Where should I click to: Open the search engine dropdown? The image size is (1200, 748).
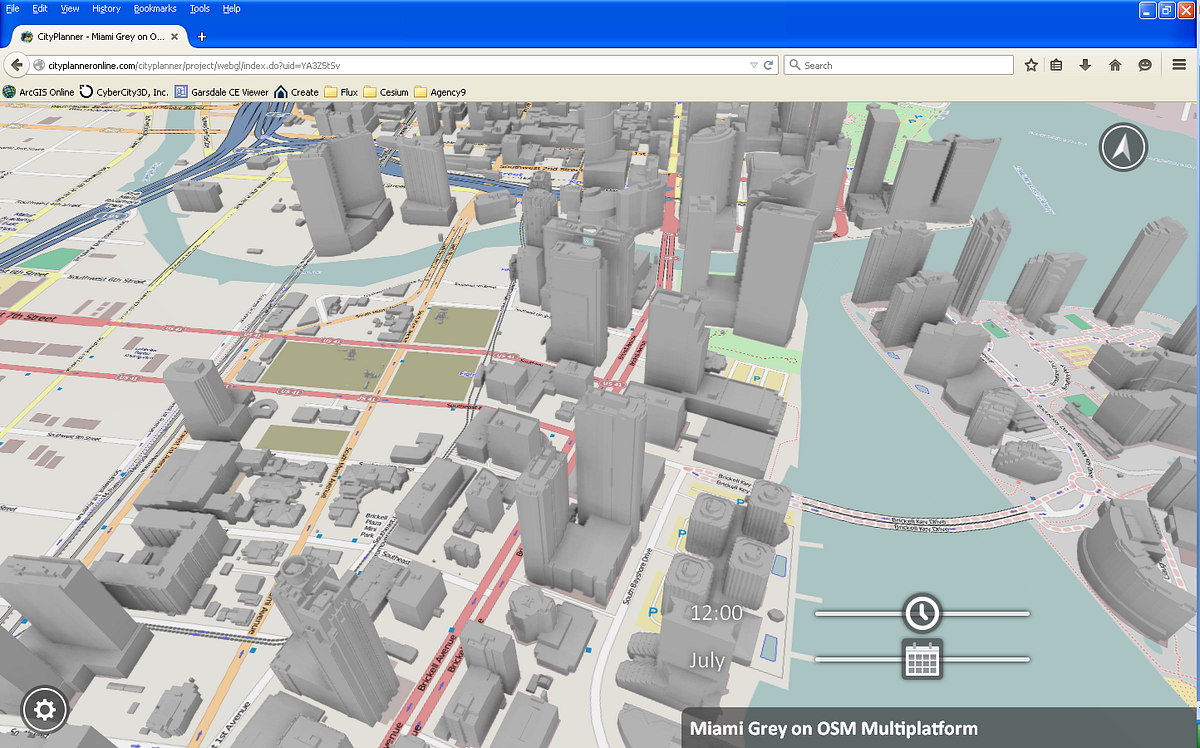click(x=794, y=64)
